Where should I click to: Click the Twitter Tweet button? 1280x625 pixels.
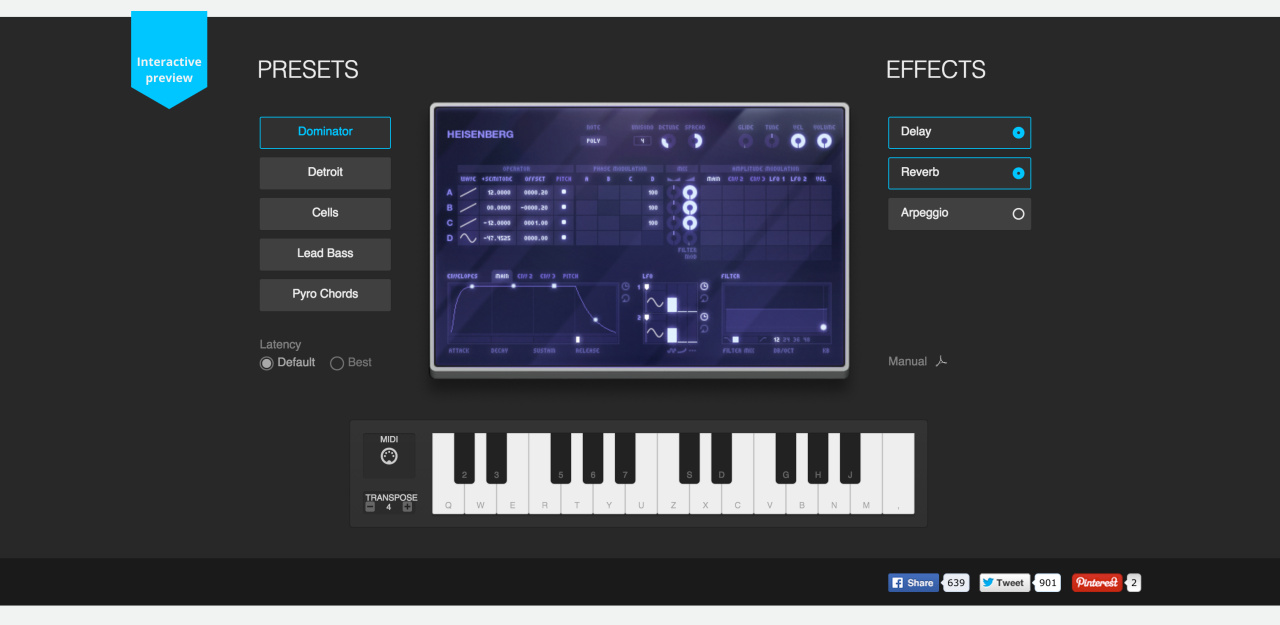point(1004,583)
